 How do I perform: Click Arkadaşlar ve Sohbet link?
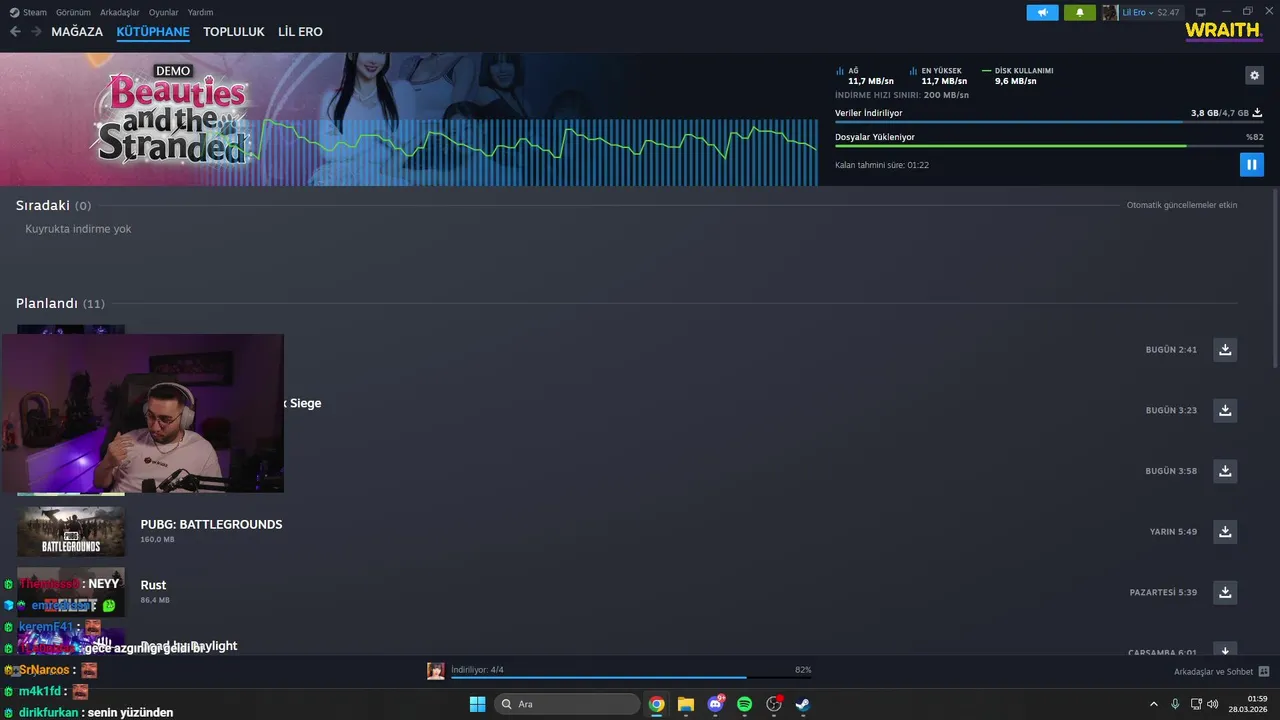(x=1213, y=671)
